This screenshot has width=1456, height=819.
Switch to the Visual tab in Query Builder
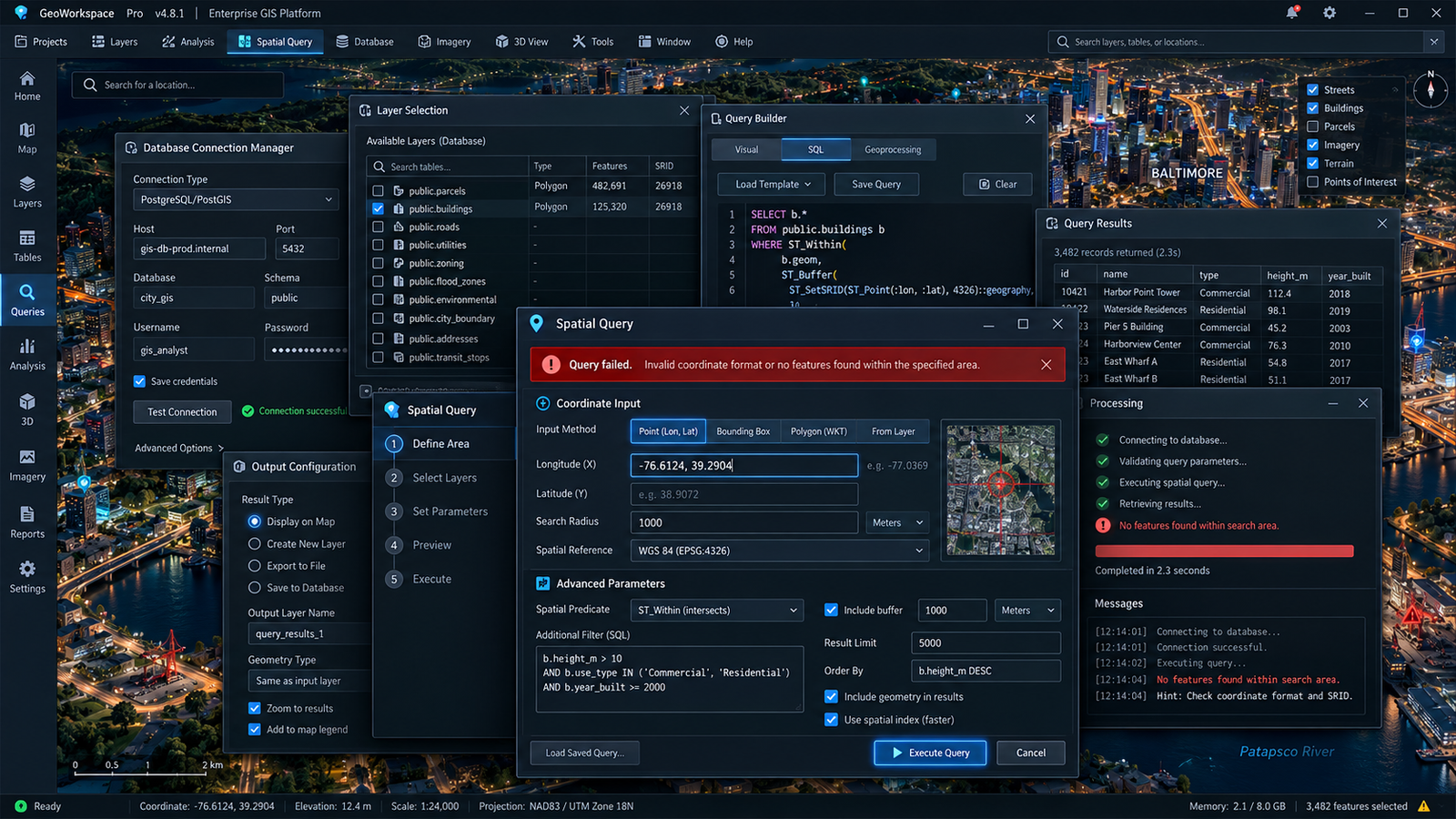746,149
